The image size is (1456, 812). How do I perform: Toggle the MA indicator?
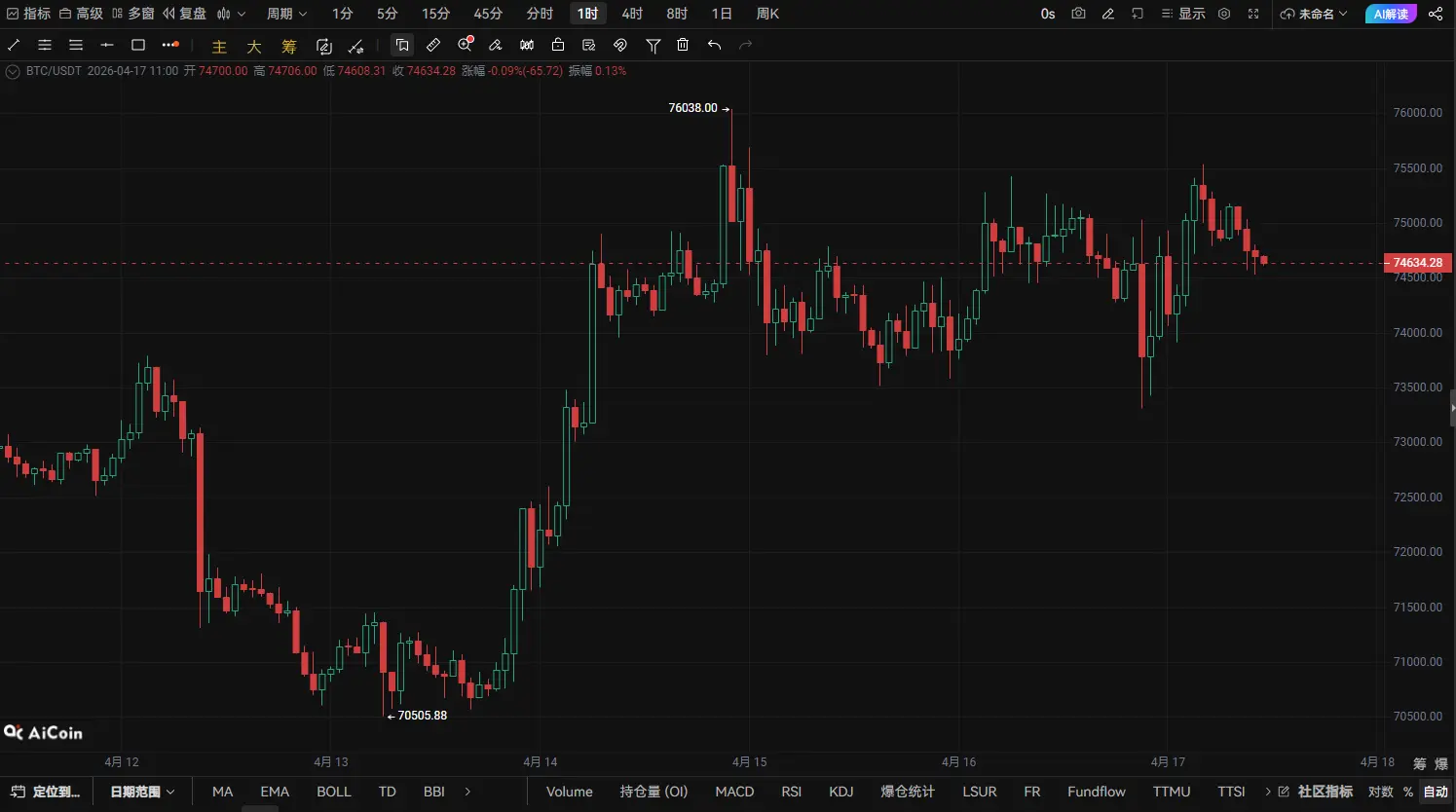click(x=223, y=792)
